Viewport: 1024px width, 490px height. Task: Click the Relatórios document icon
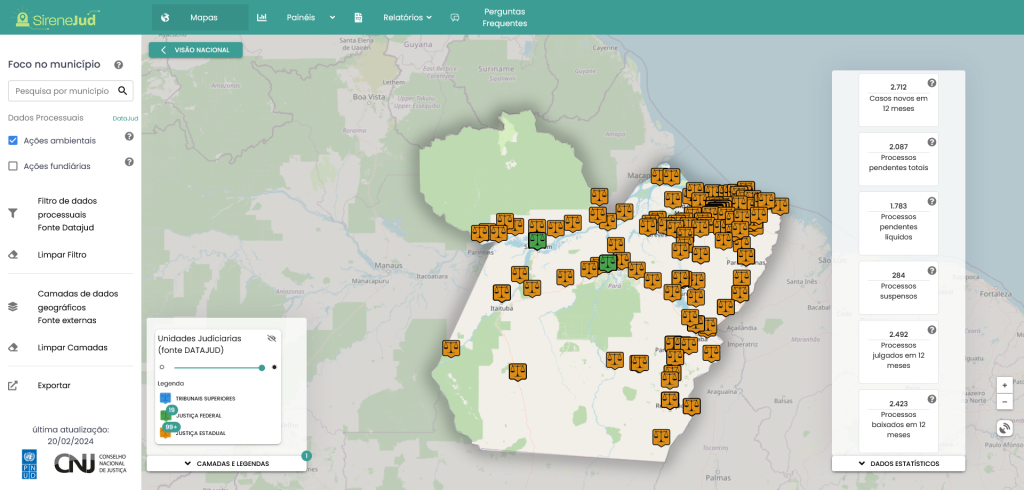[x=359, y=18]
